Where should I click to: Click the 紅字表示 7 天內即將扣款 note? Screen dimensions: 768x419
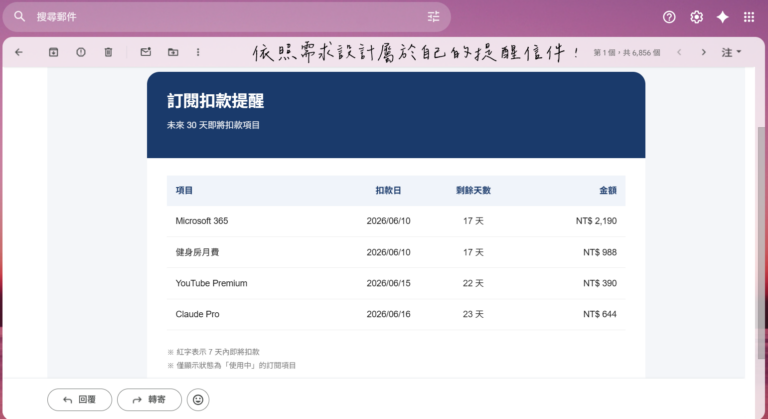(214, 352)
